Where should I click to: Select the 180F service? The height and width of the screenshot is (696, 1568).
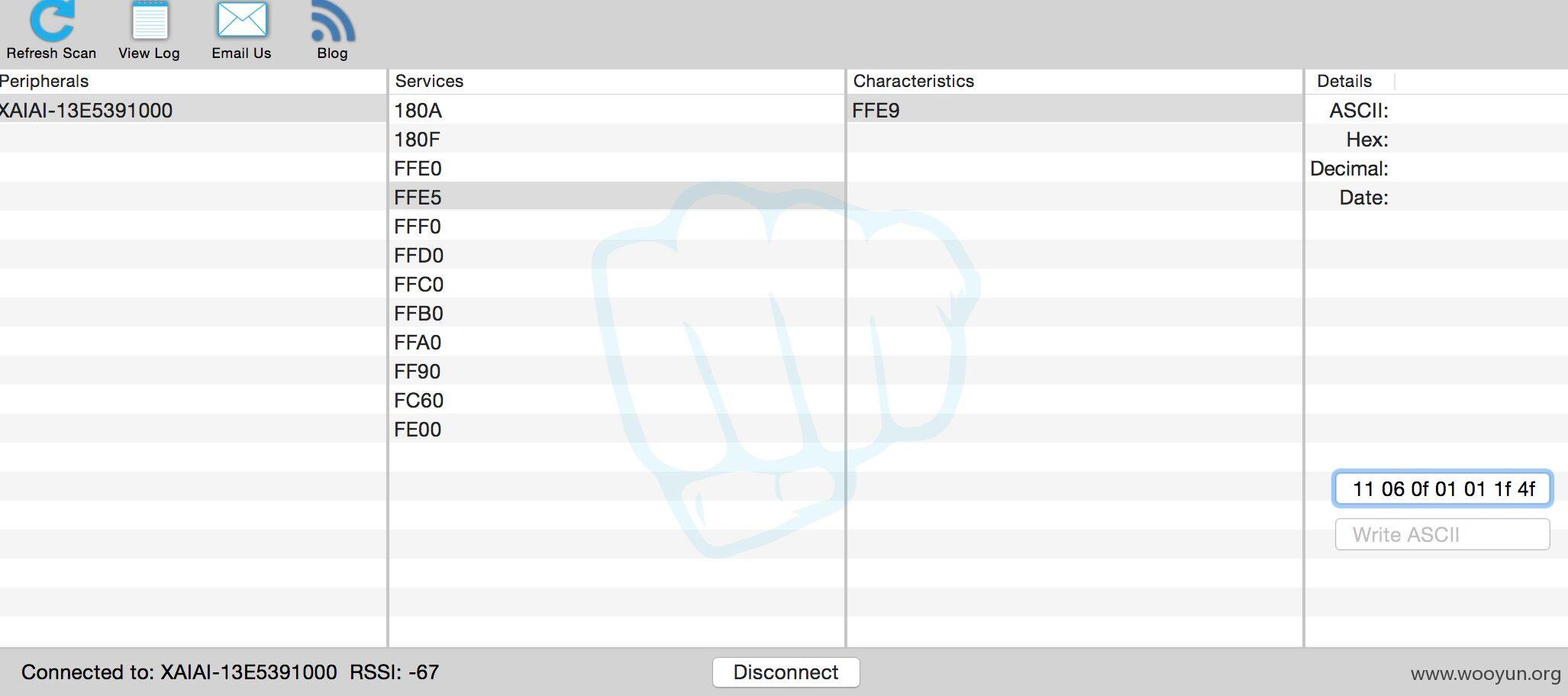(x=617, y=139)
